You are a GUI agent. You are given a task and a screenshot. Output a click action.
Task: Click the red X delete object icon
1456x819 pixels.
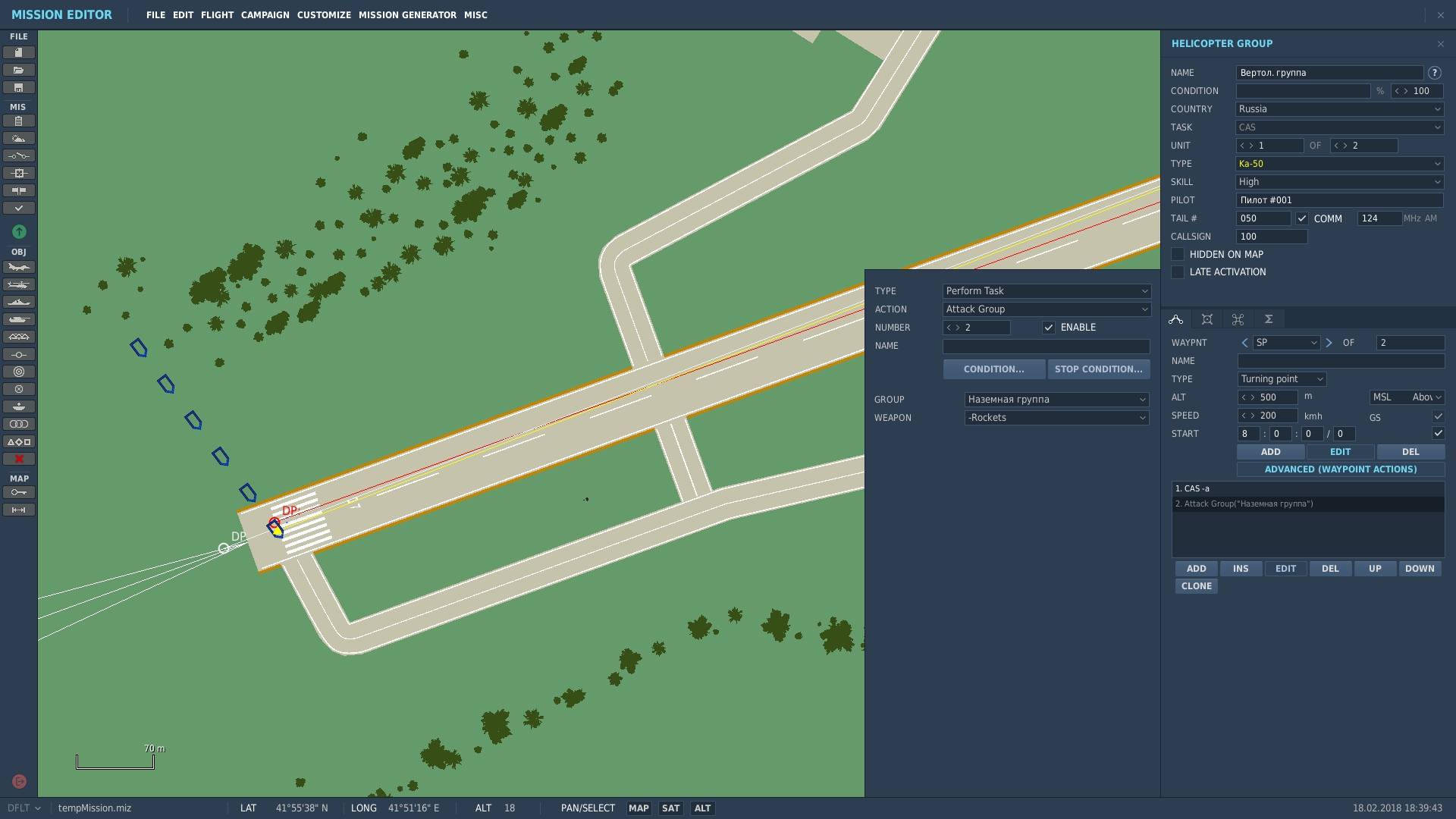pos(19,460)
